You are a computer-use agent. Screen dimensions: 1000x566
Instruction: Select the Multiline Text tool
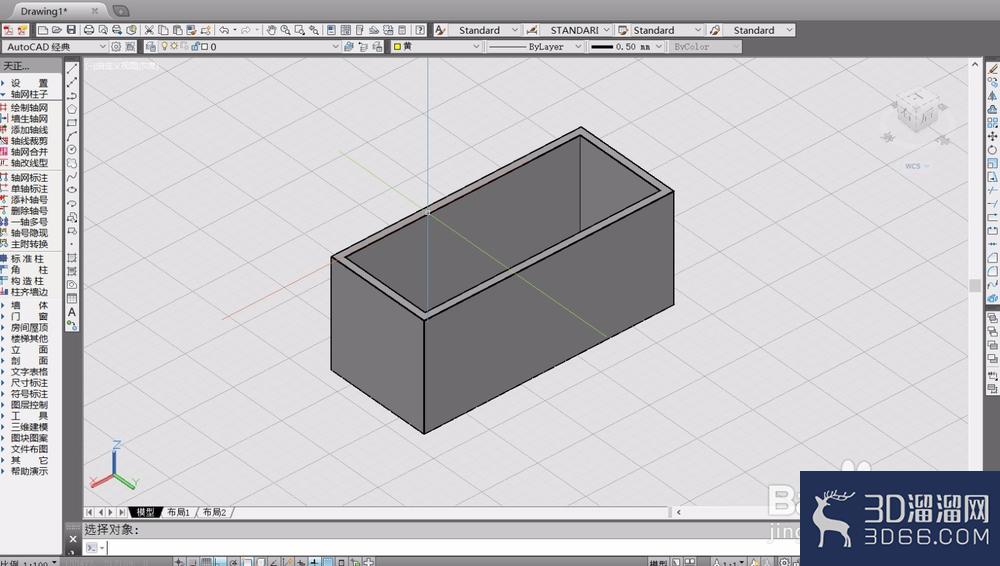72,312
